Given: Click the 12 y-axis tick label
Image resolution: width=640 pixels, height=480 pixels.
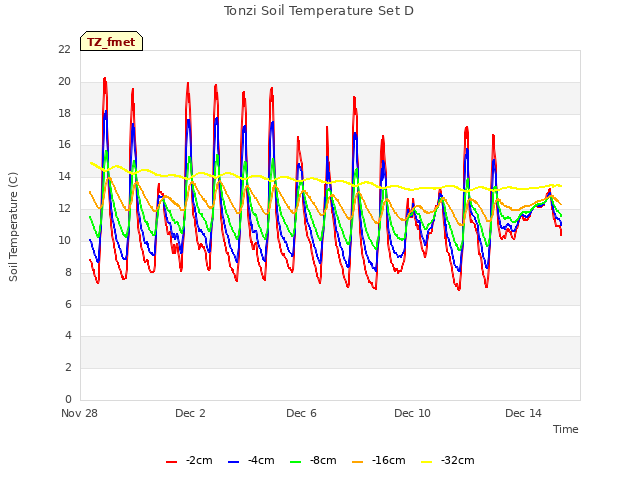Looking at the screenshot, I should (64, 208).
